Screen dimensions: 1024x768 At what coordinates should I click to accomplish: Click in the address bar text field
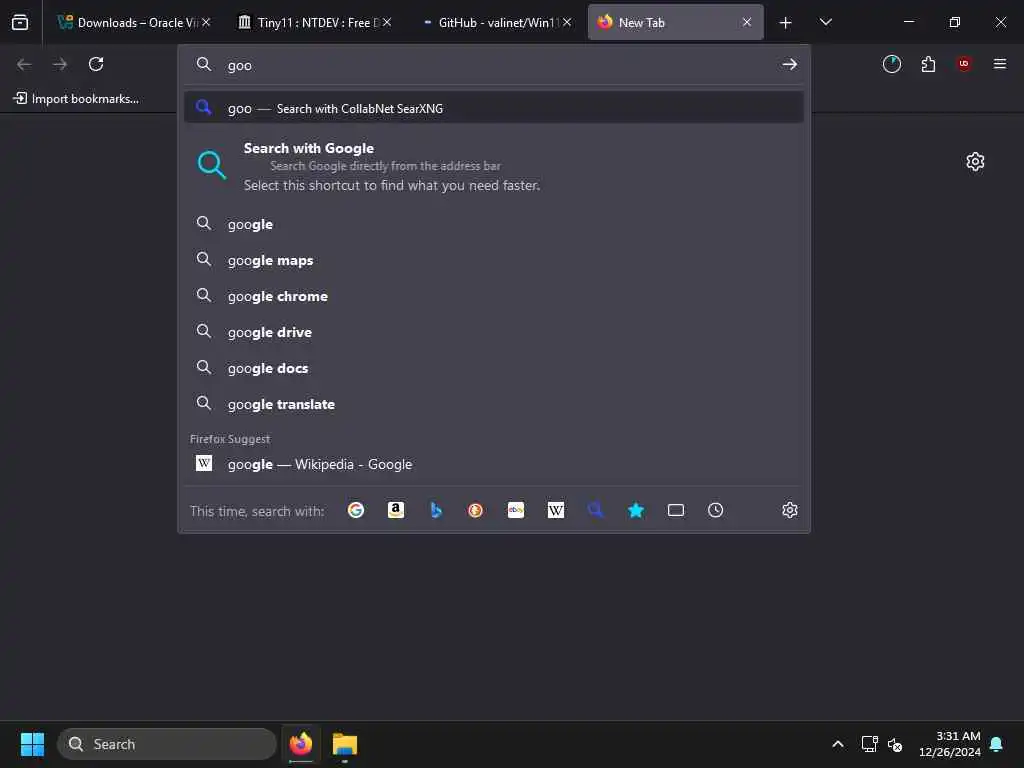click(496, 65)
